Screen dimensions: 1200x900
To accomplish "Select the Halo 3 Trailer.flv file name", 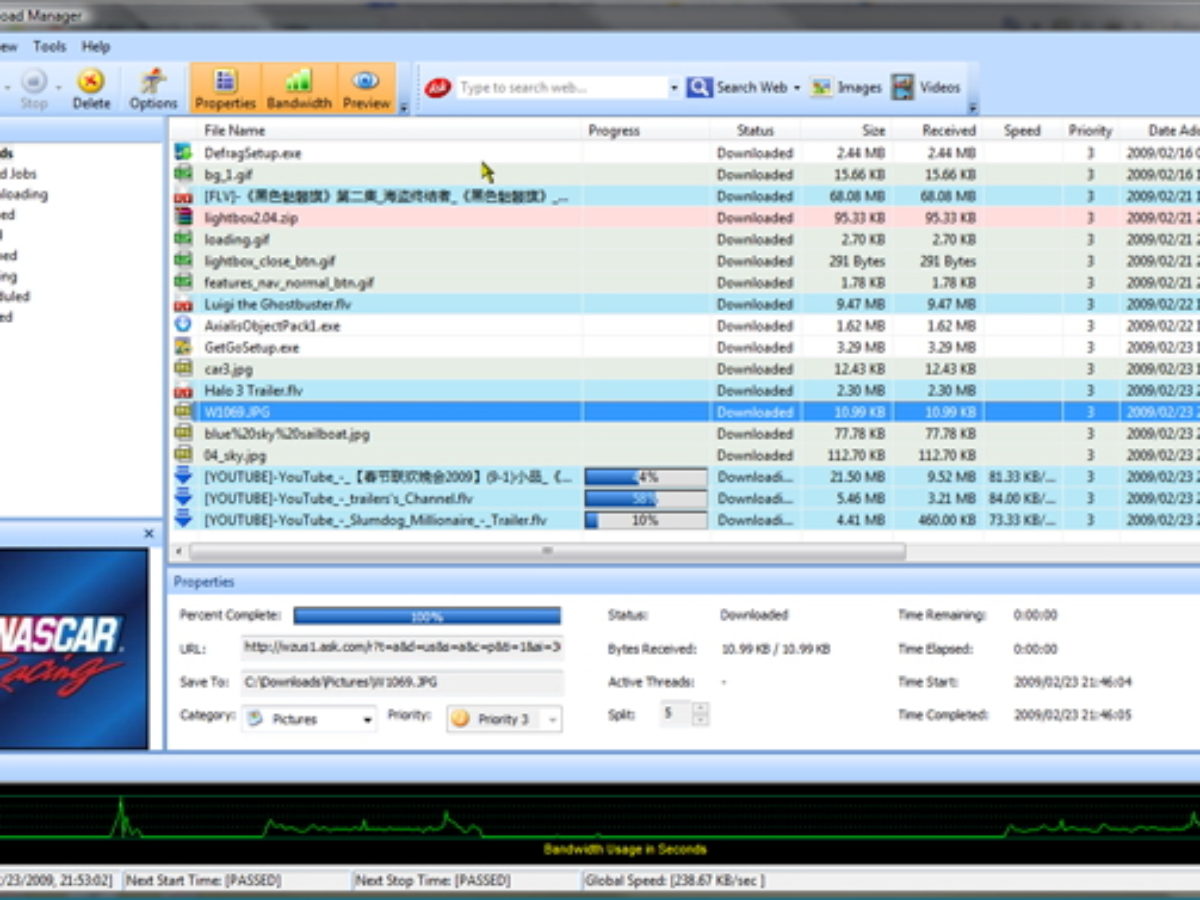I will [253, 390].
